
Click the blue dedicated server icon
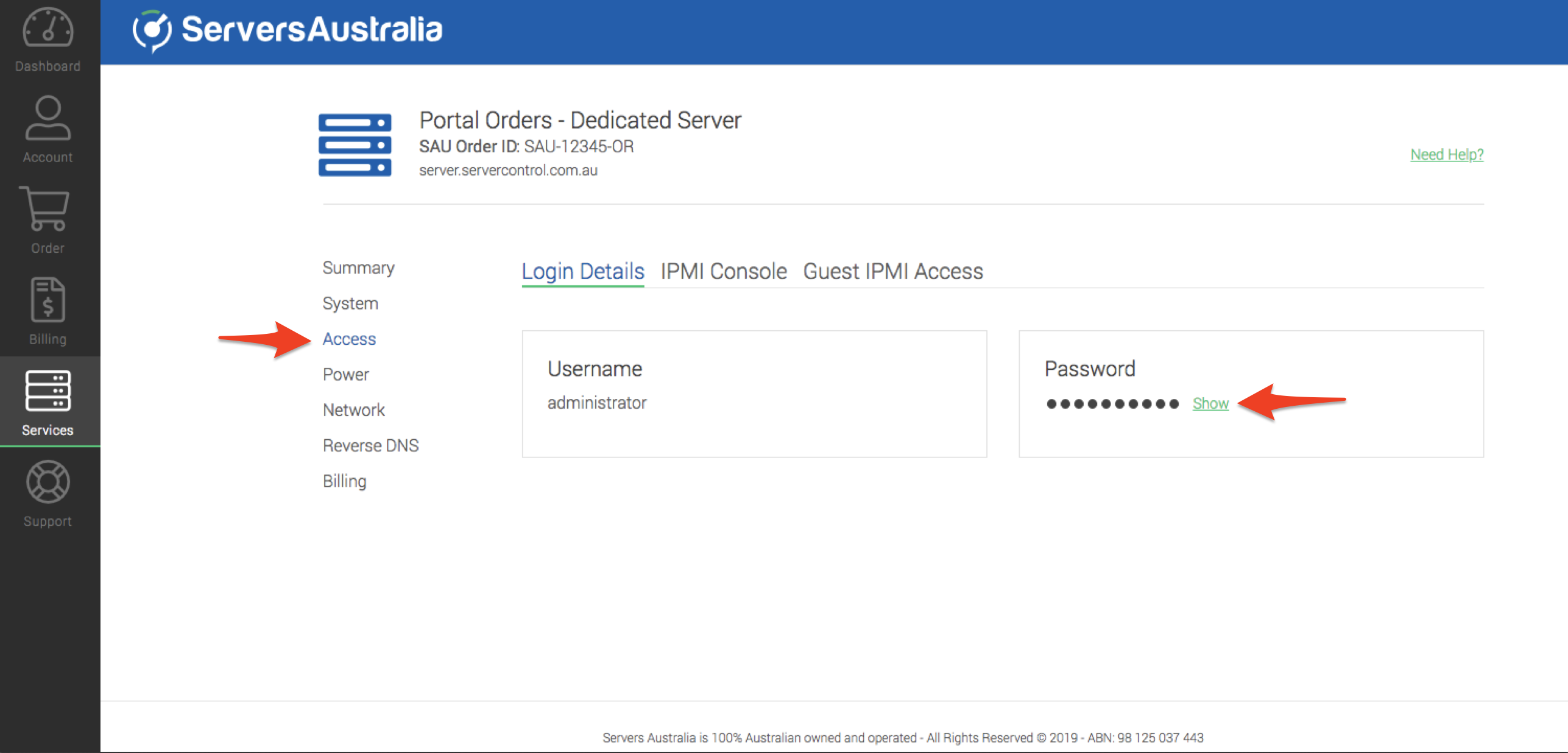[355, 145]
